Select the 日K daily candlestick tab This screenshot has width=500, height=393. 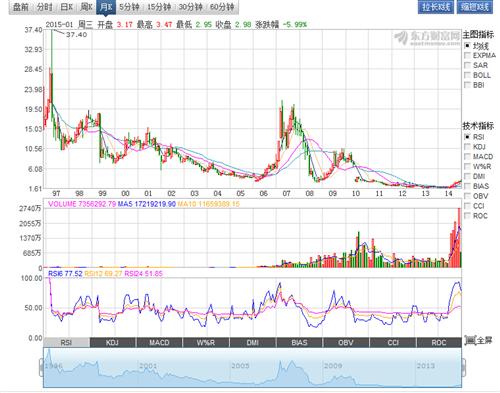(x=67, y=7)
